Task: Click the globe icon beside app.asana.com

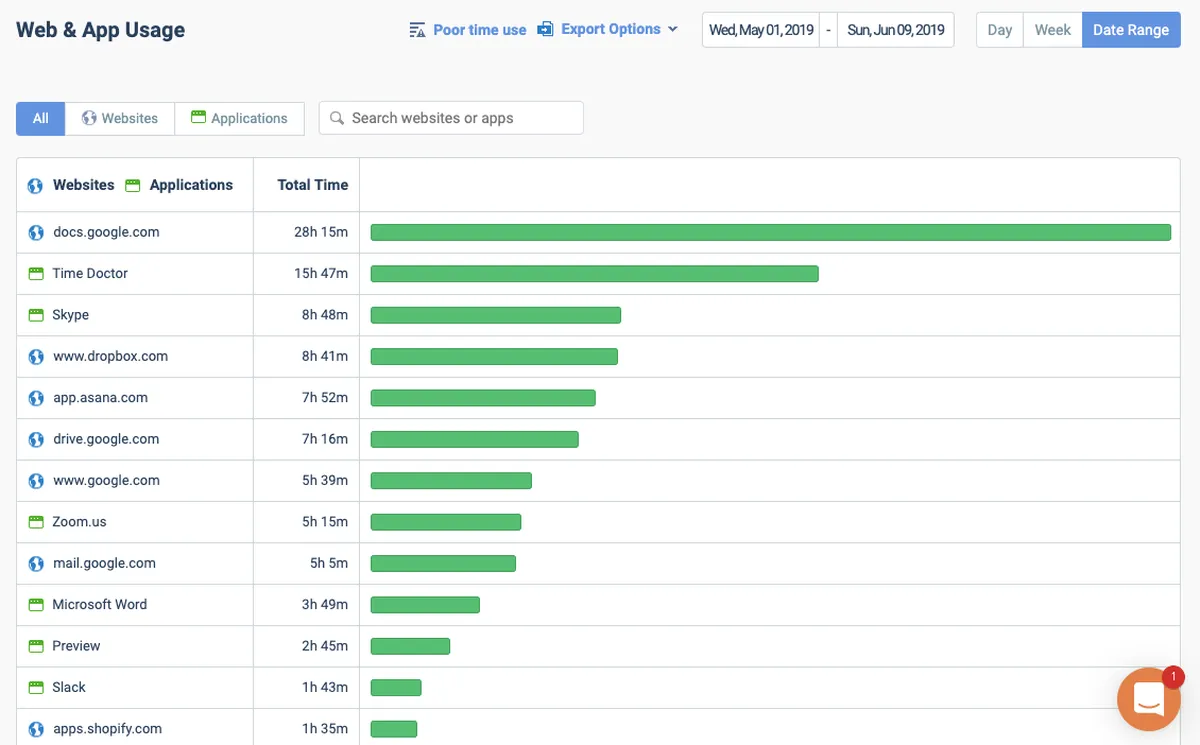Action: pyautogui.click(x=36, y=398)
